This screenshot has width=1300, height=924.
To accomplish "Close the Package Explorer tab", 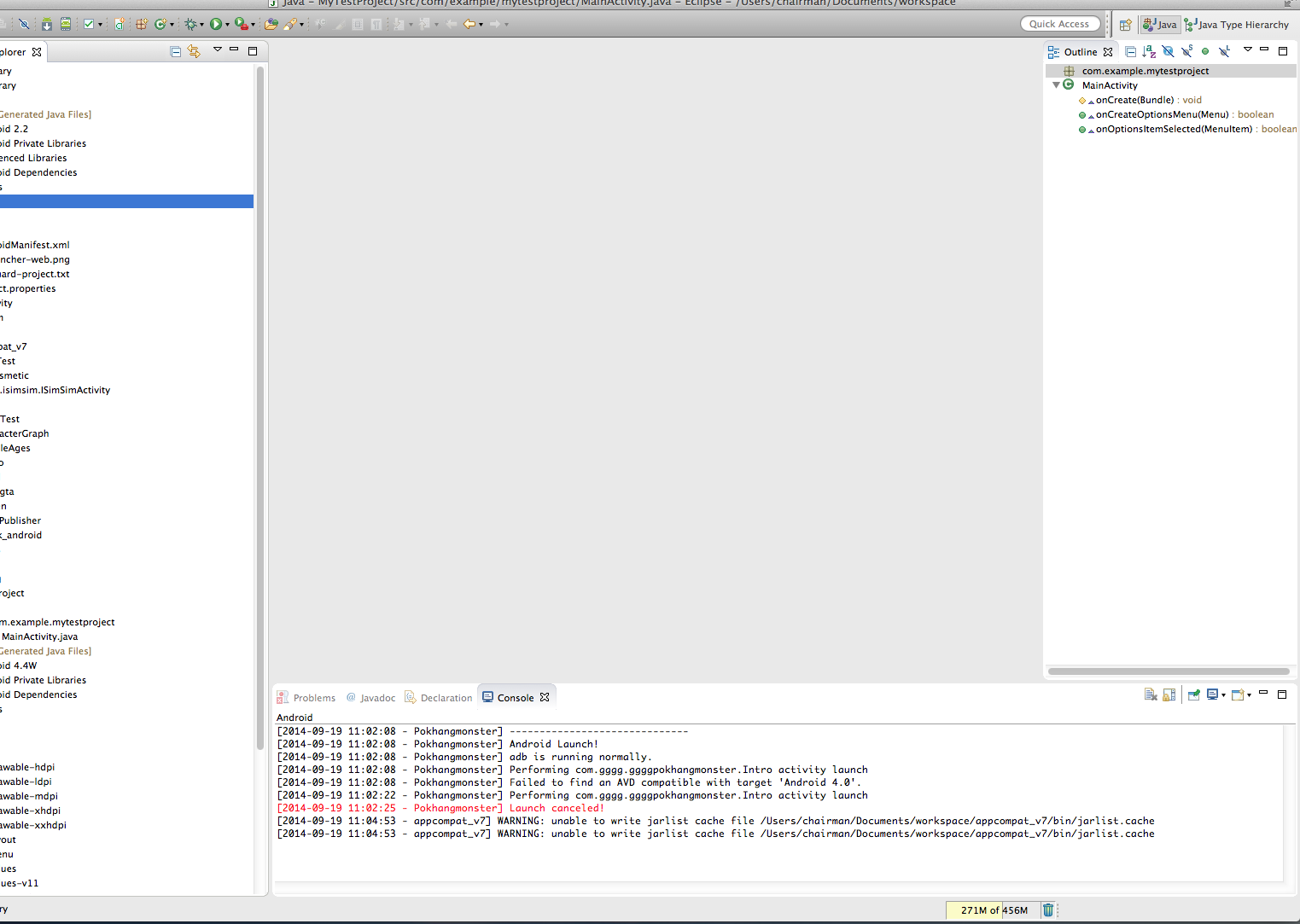I will click(37, 52).
